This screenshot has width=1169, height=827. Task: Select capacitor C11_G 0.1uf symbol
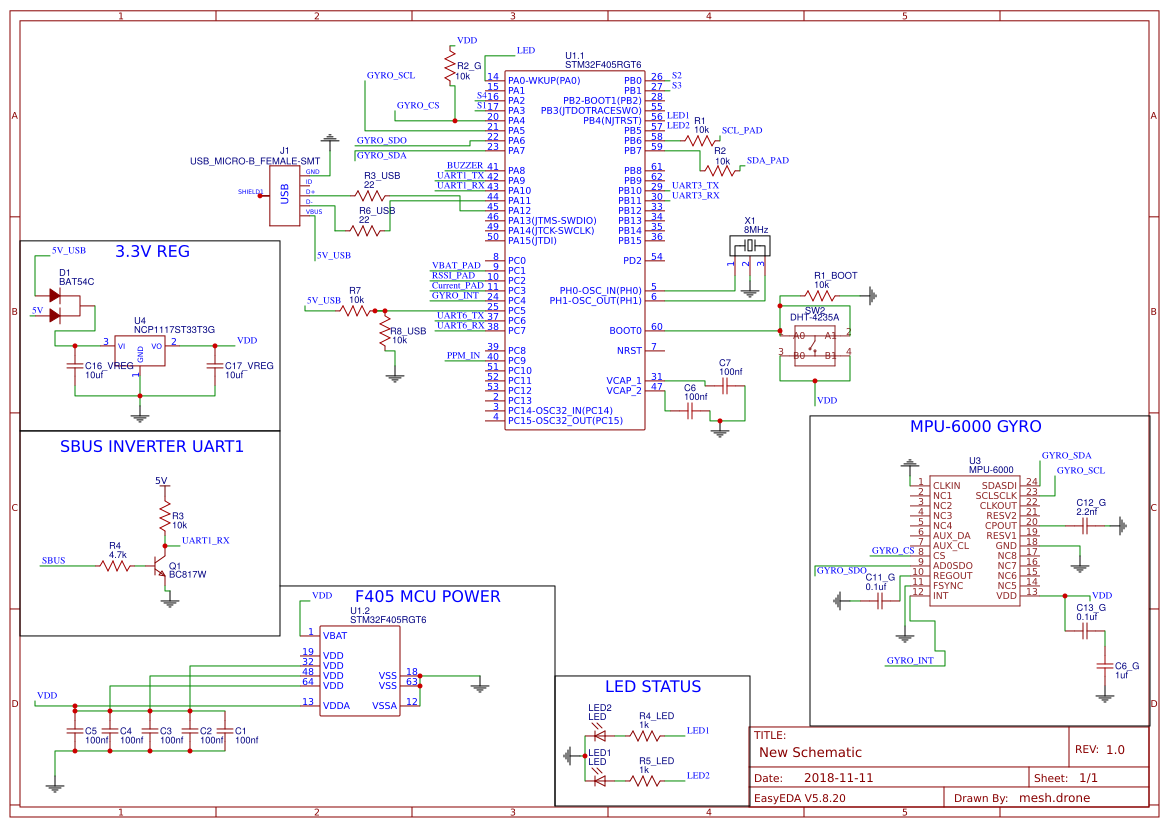[880, 600]
